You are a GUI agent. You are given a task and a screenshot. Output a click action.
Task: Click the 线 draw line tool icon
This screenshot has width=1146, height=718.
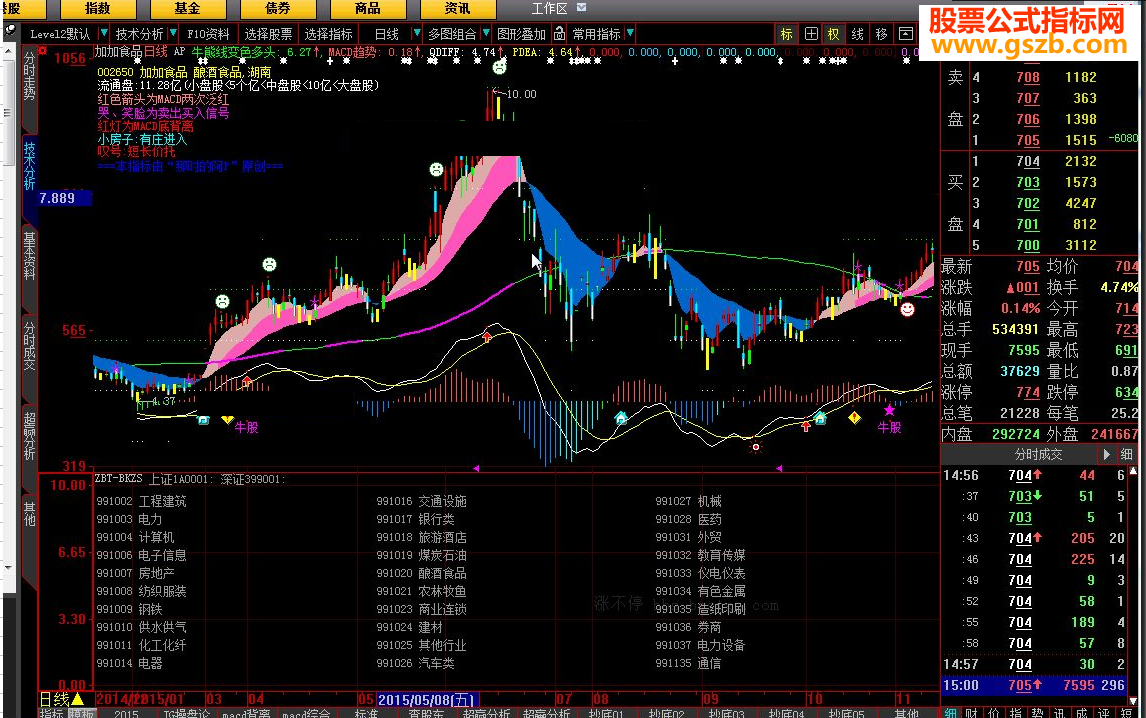coord(857,34)
